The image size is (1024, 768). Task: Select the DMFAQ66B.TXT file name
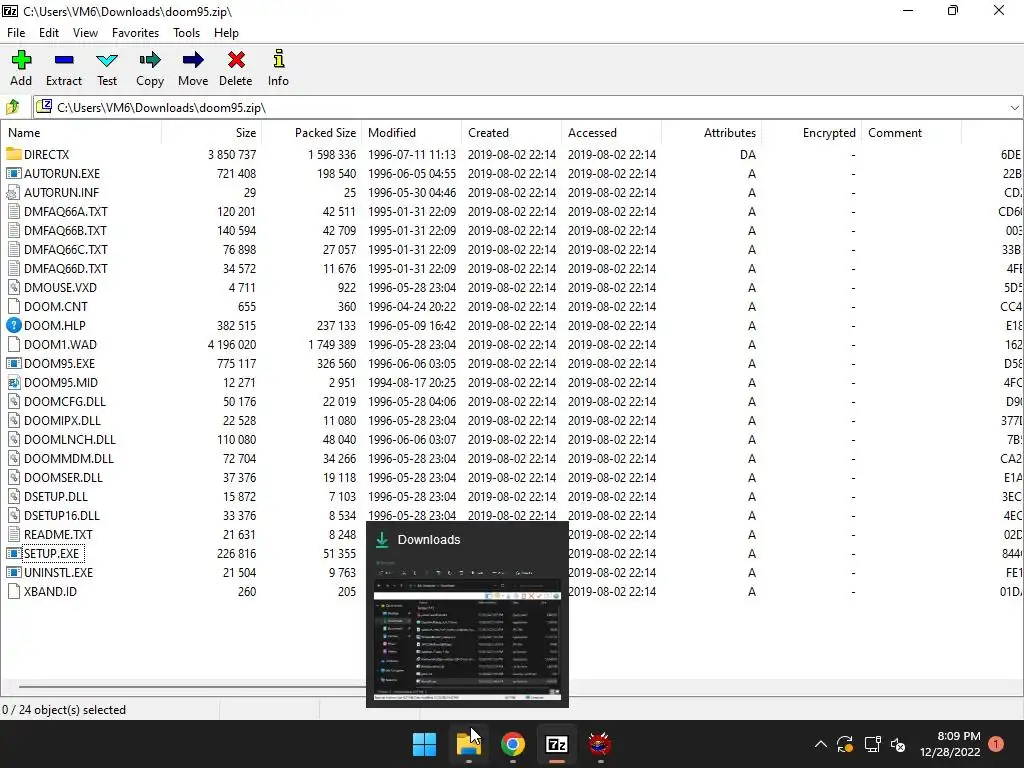tap(65, 230)
